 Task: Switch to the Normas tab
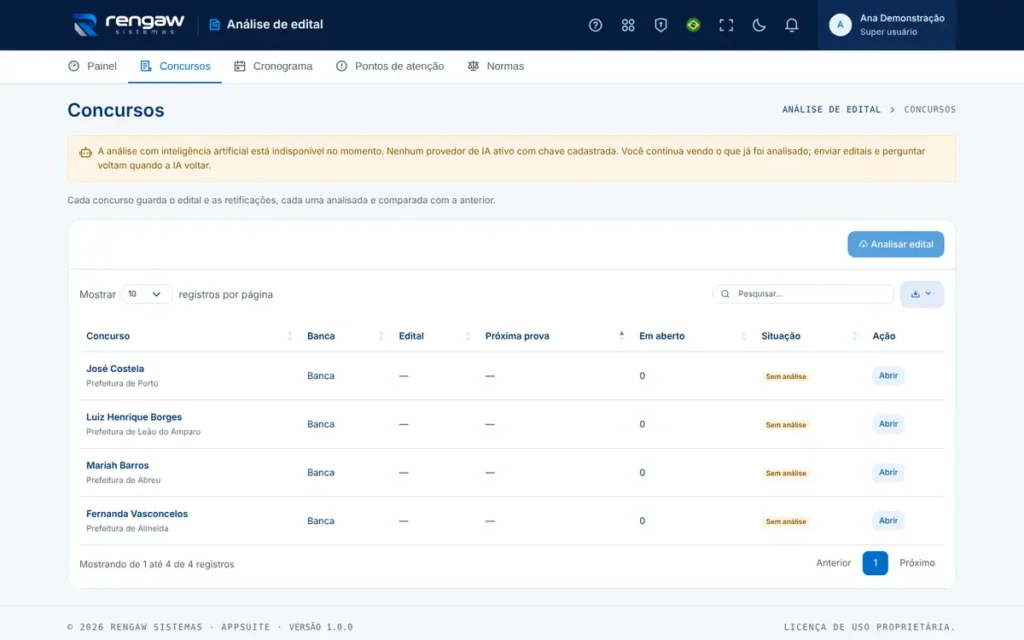point(496,66)
